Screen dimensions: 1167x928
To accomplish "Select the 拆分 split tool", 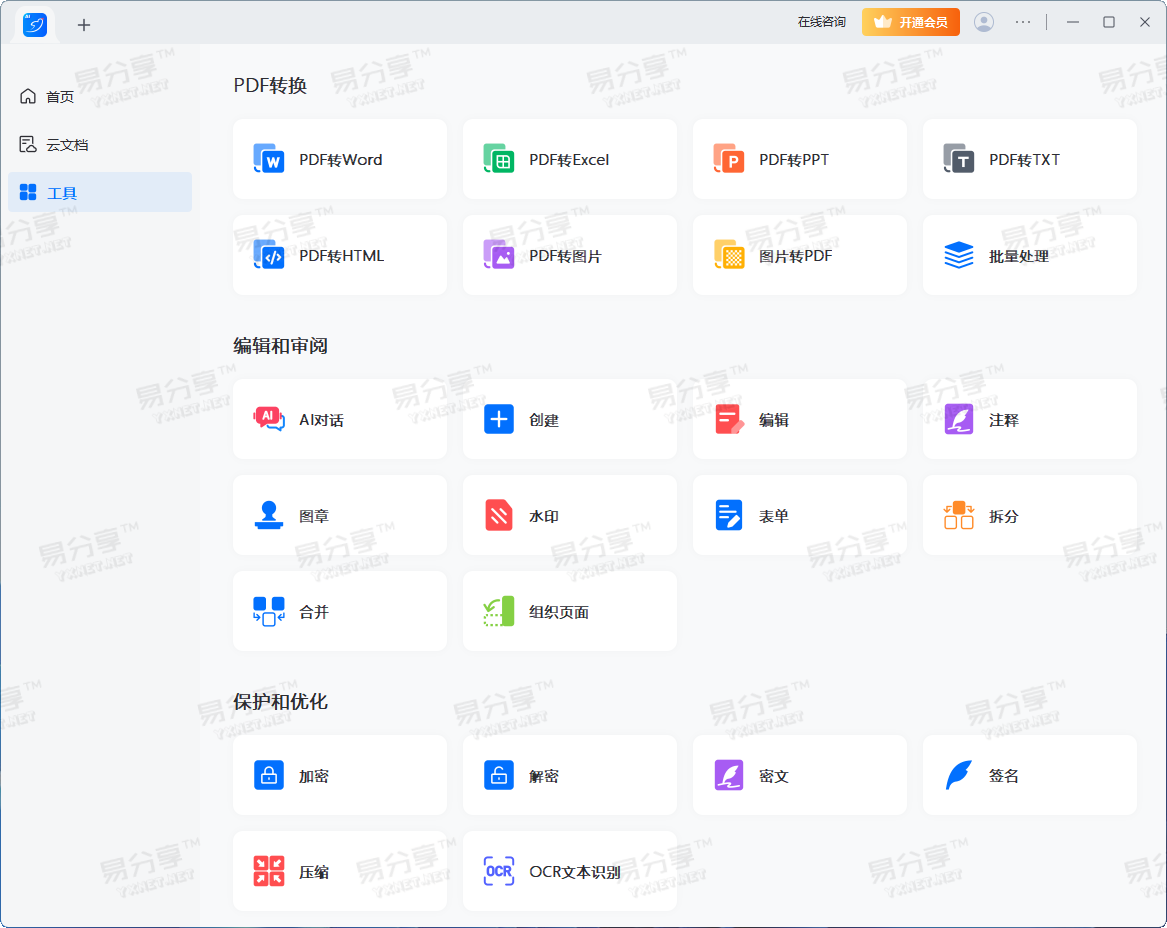I will (1029, 515).
